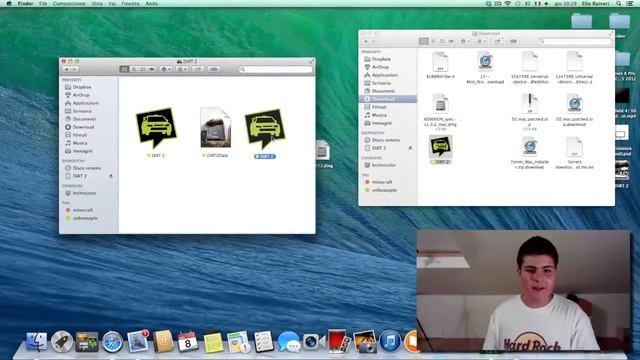This screenshot has height=360, width=640.
Task: Open Dropbox in DiRT 2 window sidebar
Action: [x=82, y=87]
